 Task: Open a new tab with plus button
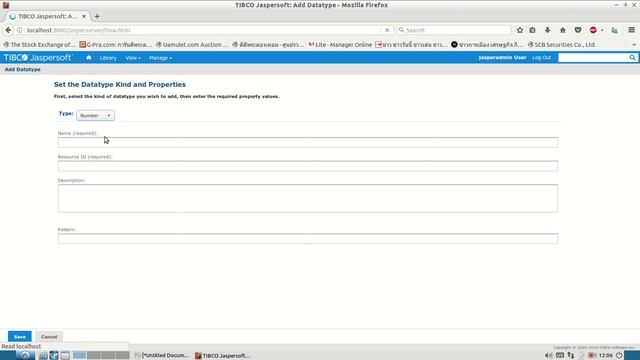[x=97, y=16]
